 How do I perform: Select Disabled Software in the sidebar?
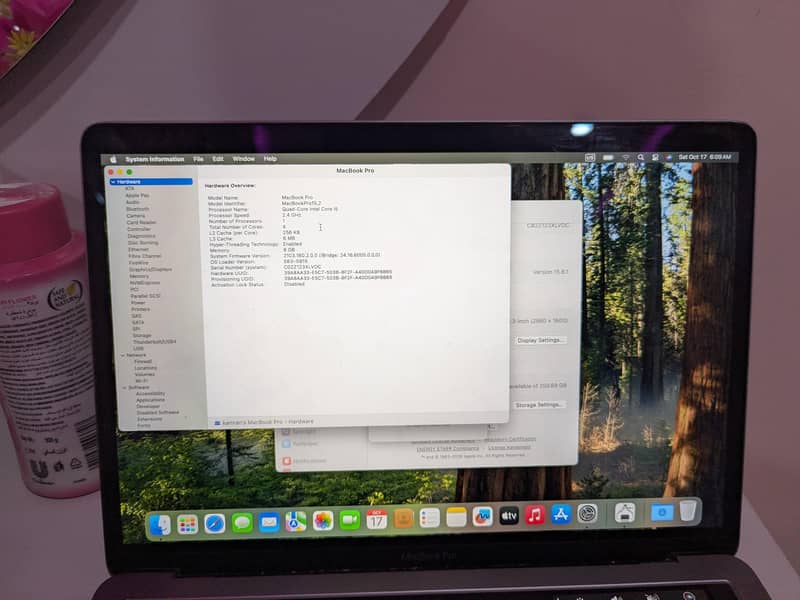[x=158, y=412]
